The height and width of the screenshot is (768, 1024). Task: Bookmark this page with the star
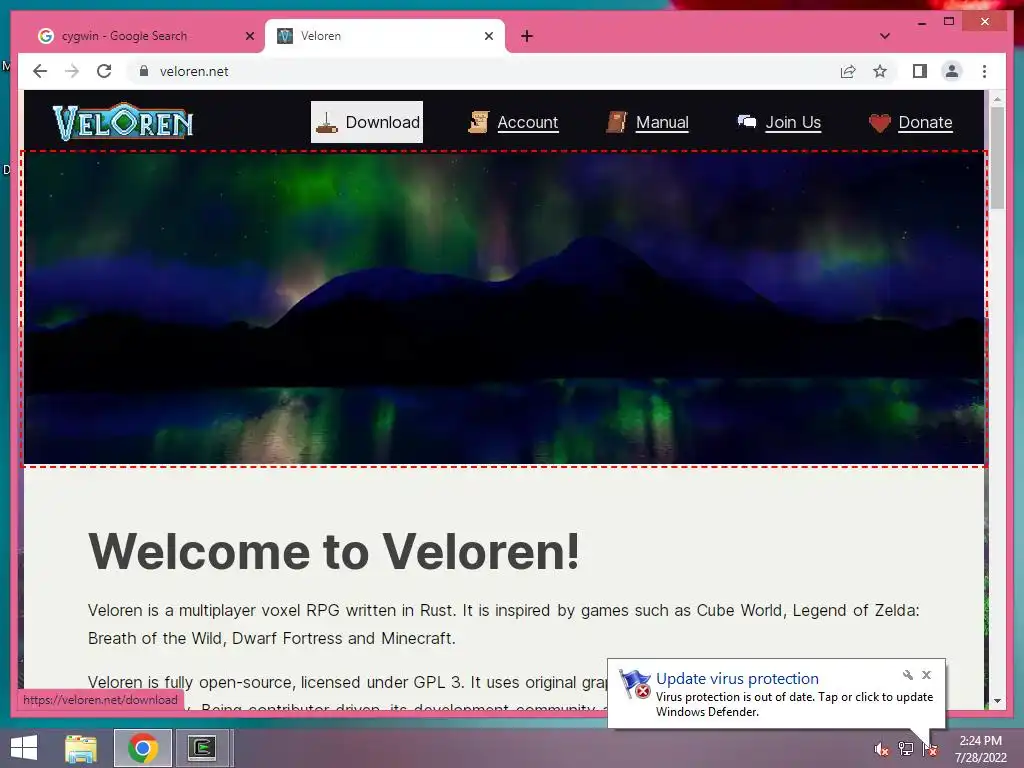click(x=880, y=71)
